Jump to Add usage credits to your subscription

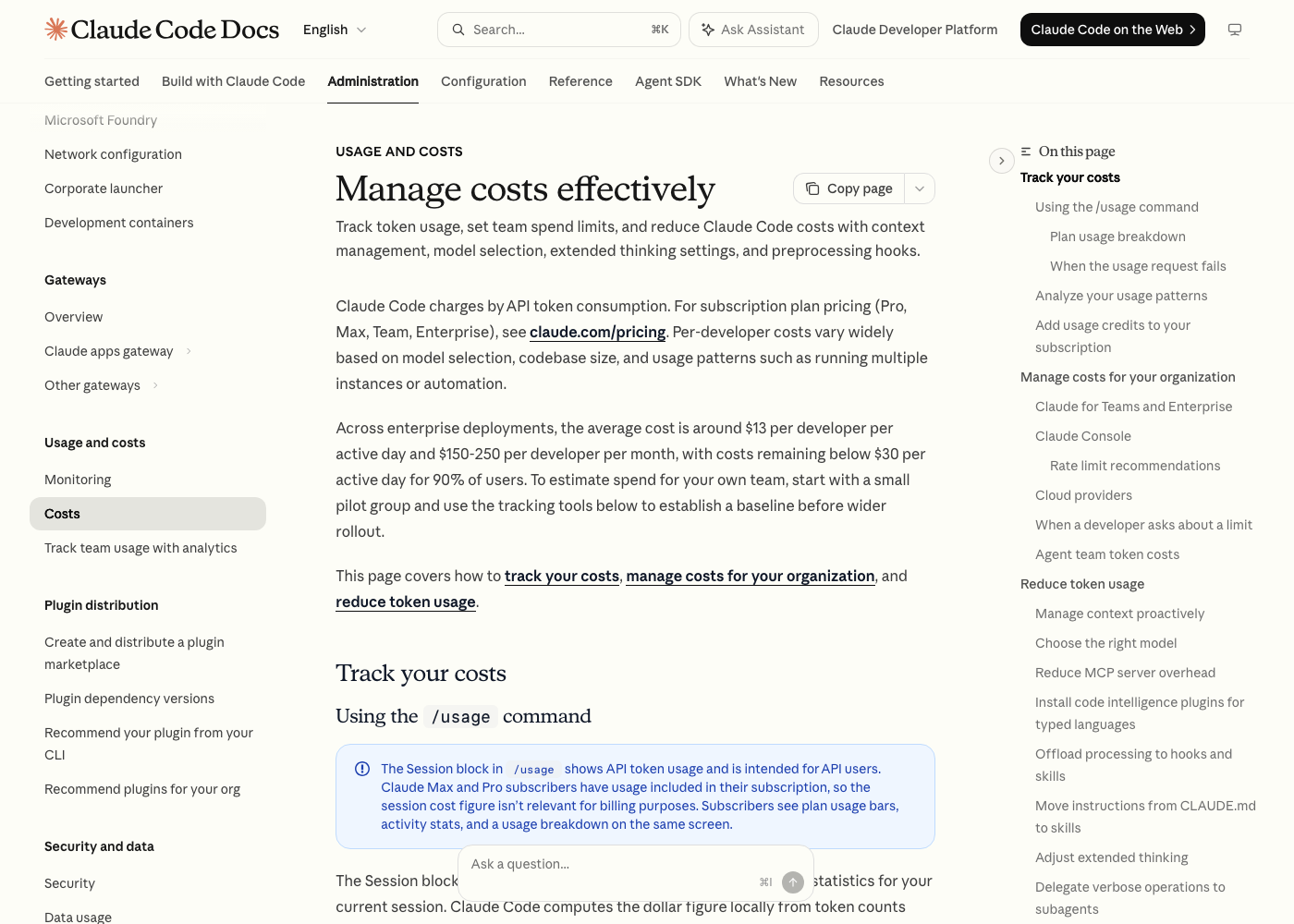(1113, 336)
